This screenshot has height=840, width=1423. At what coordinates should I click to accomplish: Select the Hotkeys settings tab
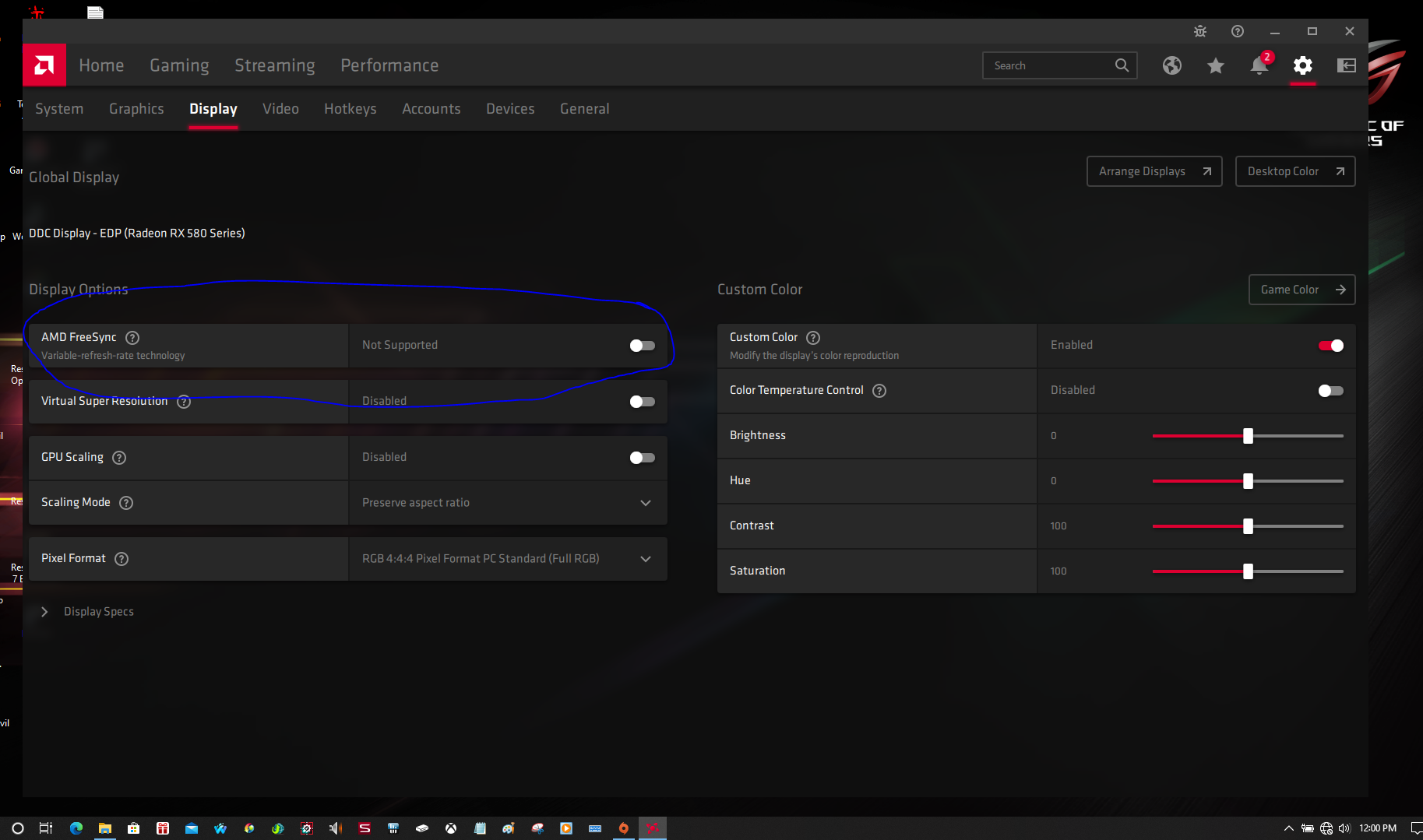click(x=350, y=109)
